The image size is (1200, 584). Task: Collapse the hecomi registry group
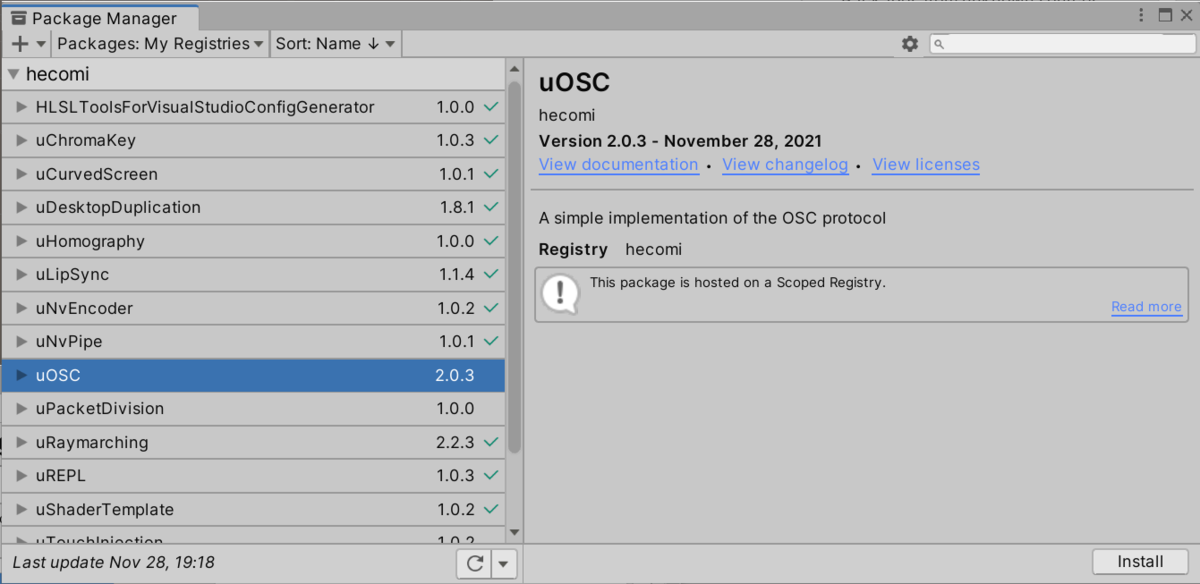[x=13, y=74]
